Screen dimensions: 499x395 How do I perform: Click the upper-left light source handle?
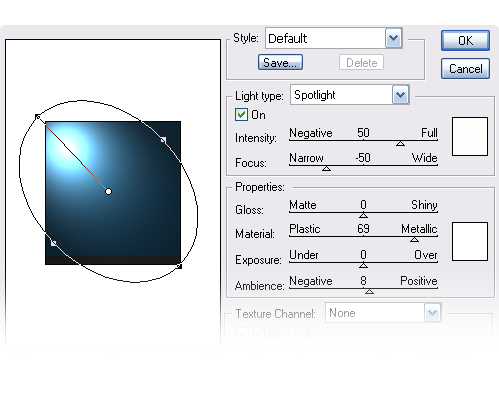[38, 117]
